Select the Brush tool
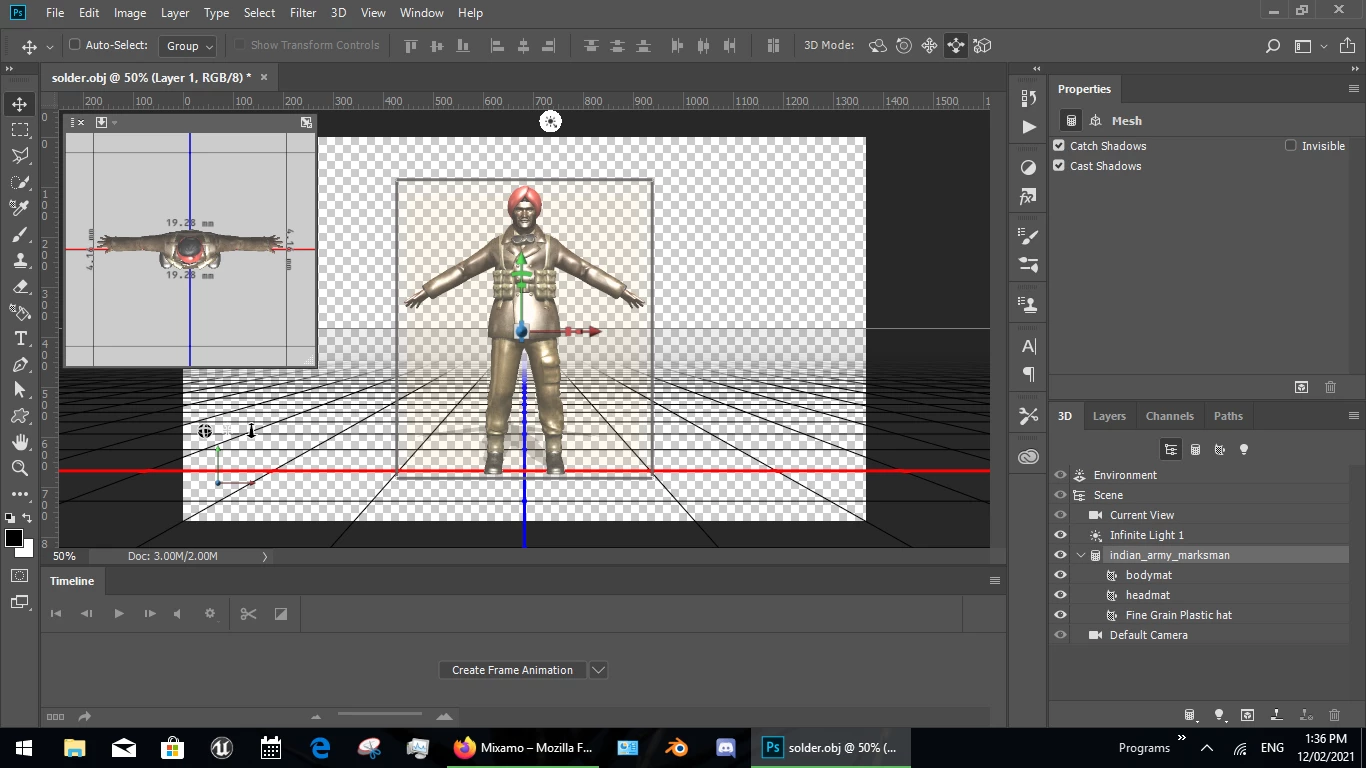Image resolution: width=1366 pixels, height=768 pixels. pos(20,234)
